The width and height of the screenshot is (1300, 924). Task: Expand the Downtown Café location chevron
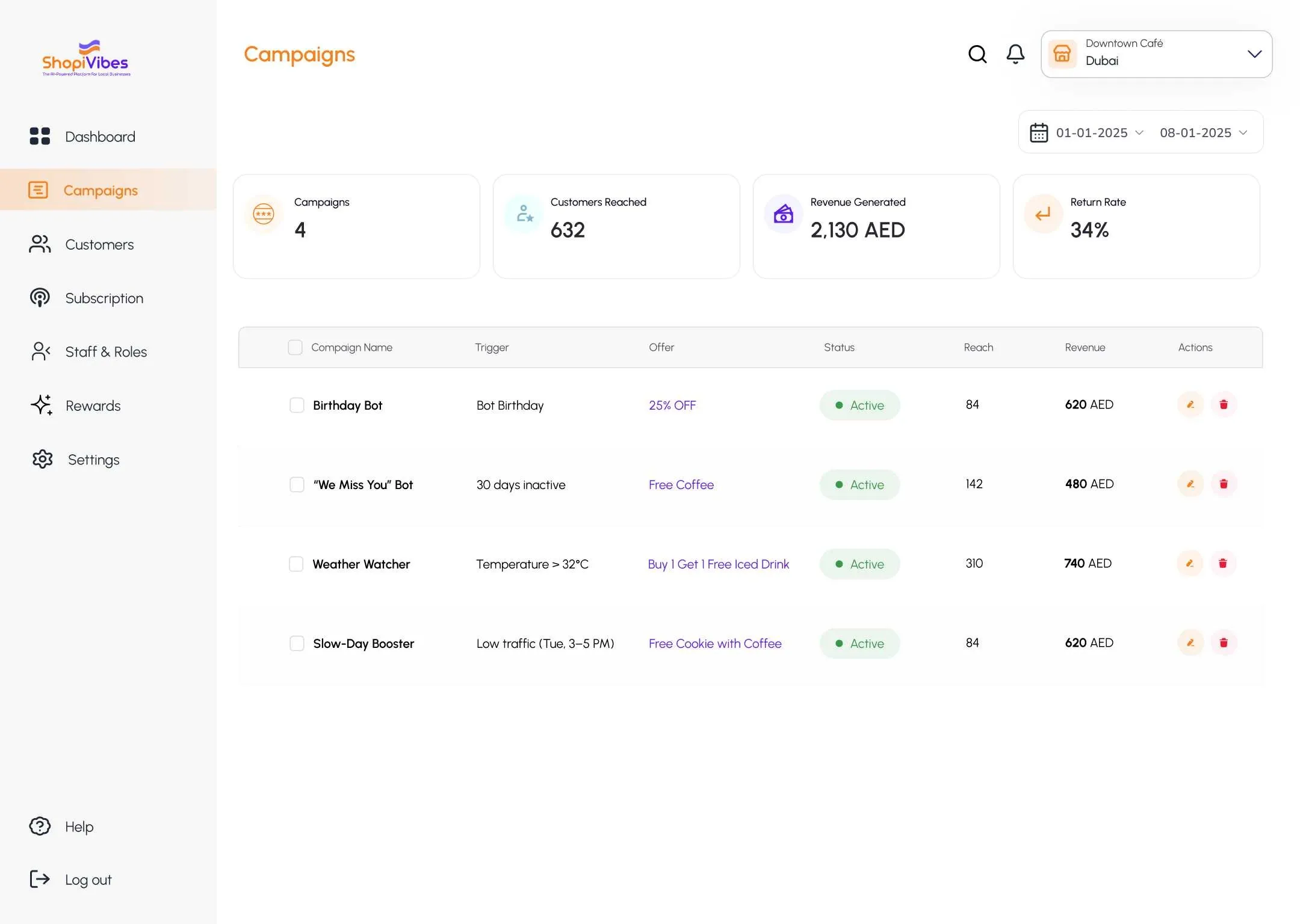coord(1254,54)
